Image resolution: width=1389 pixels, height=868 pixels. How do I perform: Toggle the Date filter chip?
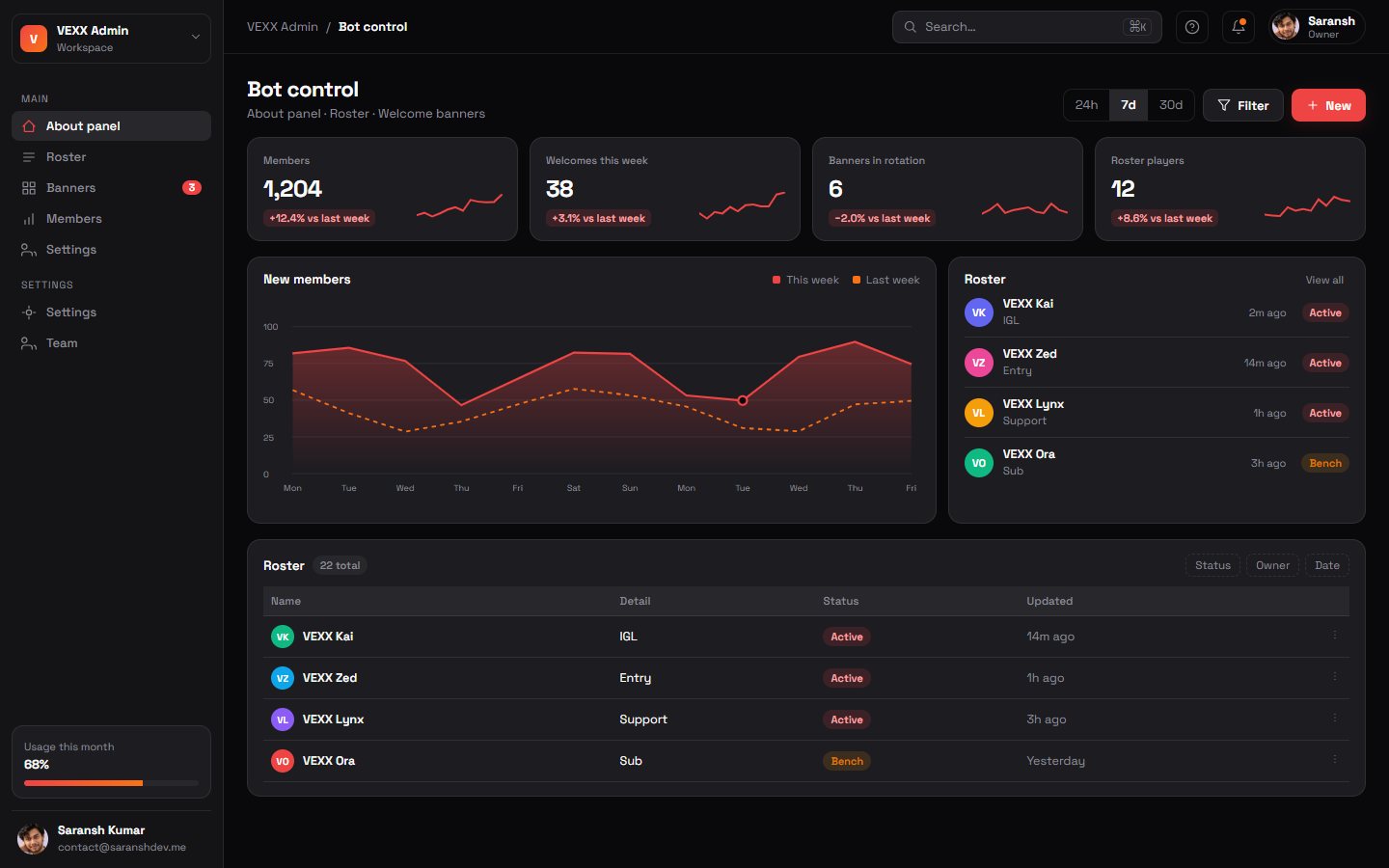pyautogui.click(x=1327, y=565)
